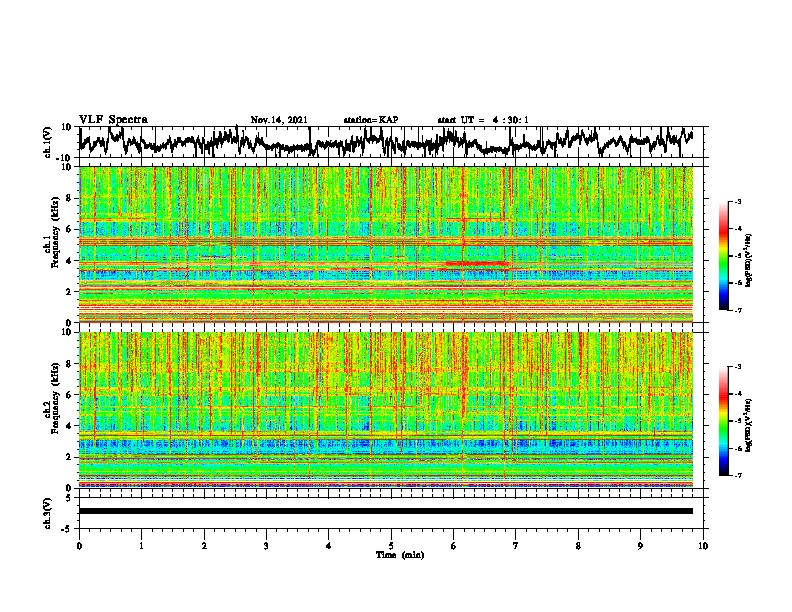The image size is (792, 612).
Task: Click time axis tick label "1"
Action: [x=141, y=546]
